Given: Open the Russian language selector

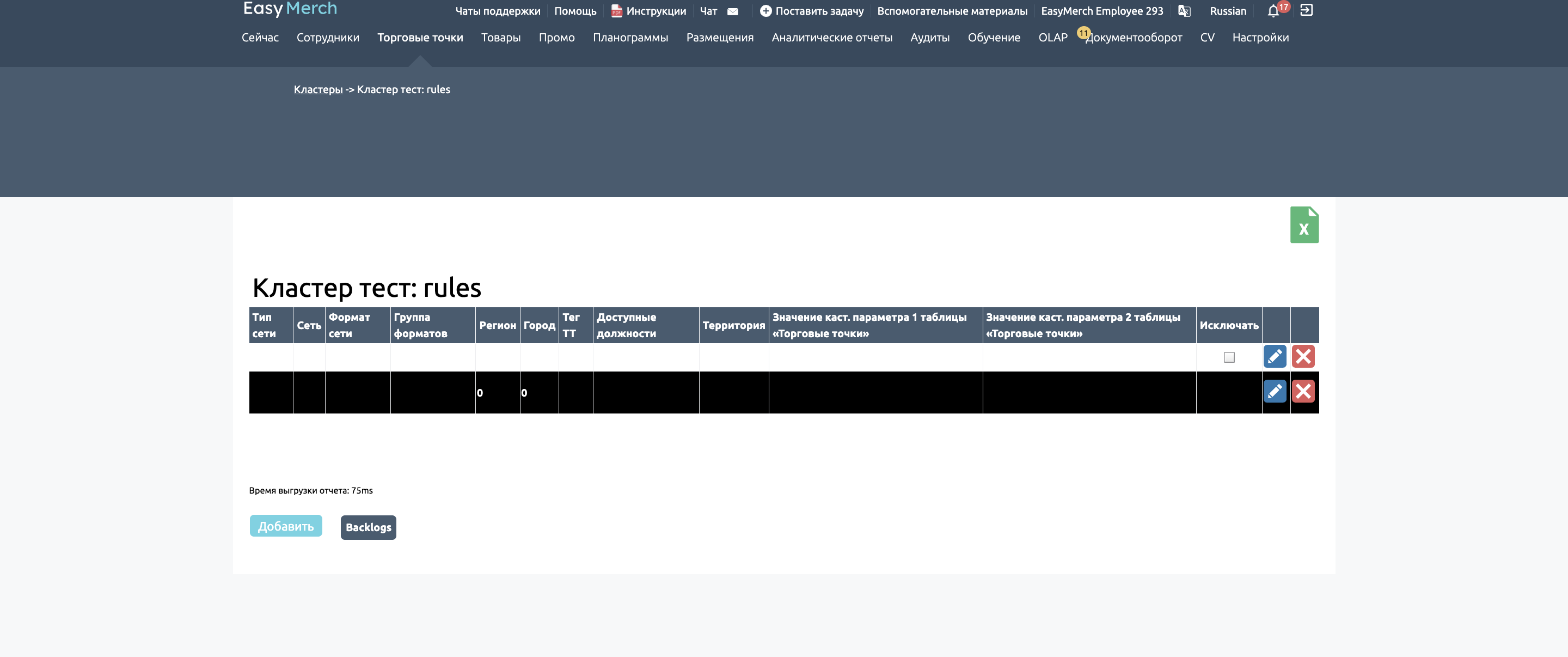Looking at the screenshot, I should pos(1228,11).
